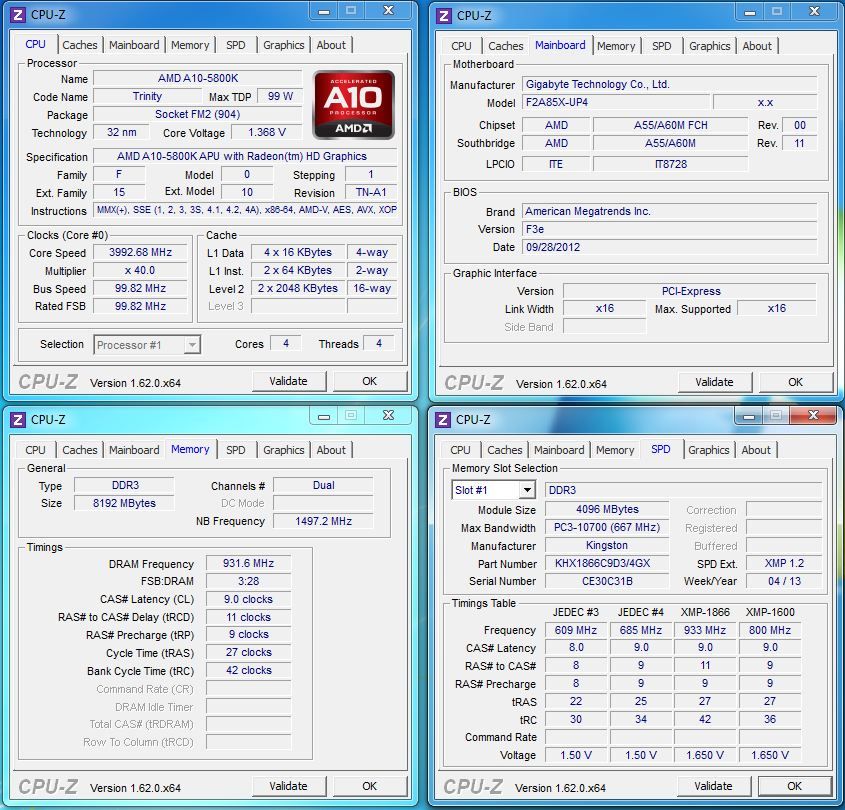Select Memory tab in the SPD window
The height and width of the screenshot is (810, 845).
point(614,450)
